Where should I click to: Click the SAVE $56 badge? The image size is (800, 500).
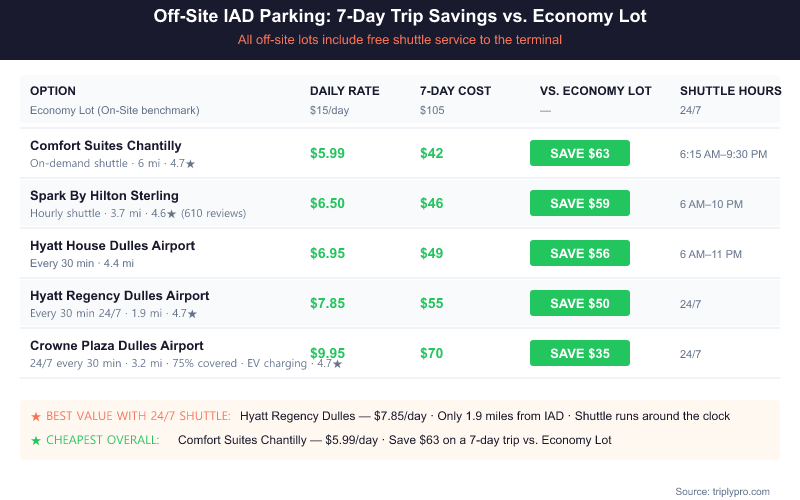pos(580,253)
